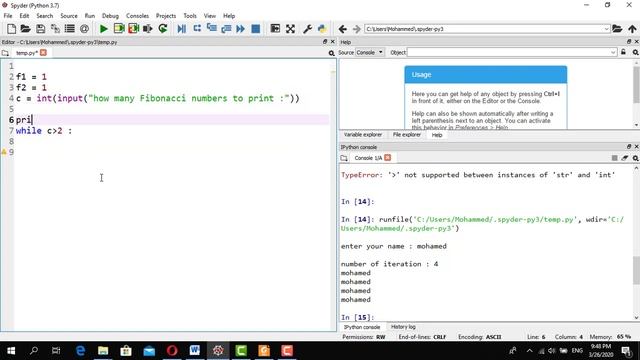Click the @ symbol toolbar icon
Screen dimensions: 640x360
point(84,29)
